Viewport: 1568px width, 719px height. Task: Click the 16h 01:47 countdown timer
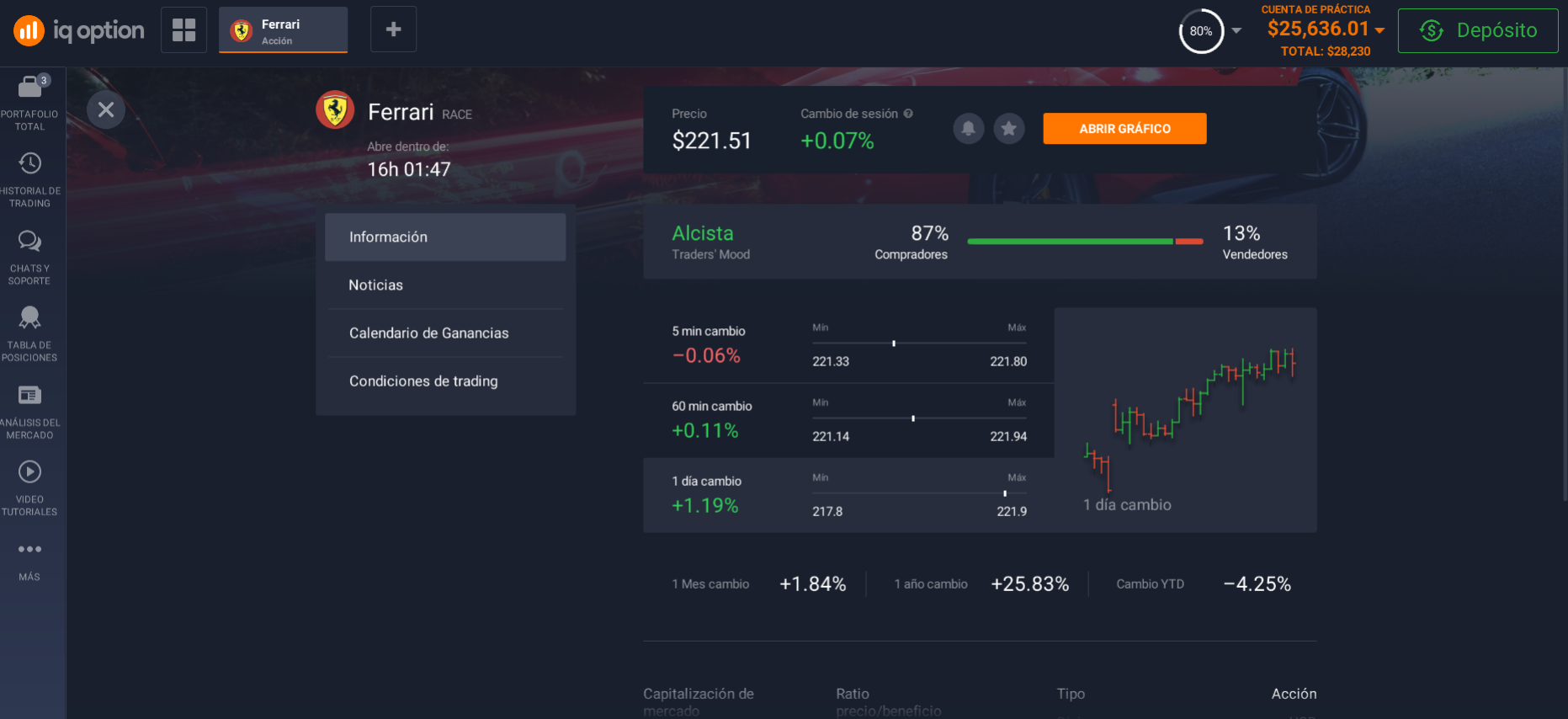[x=409, y=169]
